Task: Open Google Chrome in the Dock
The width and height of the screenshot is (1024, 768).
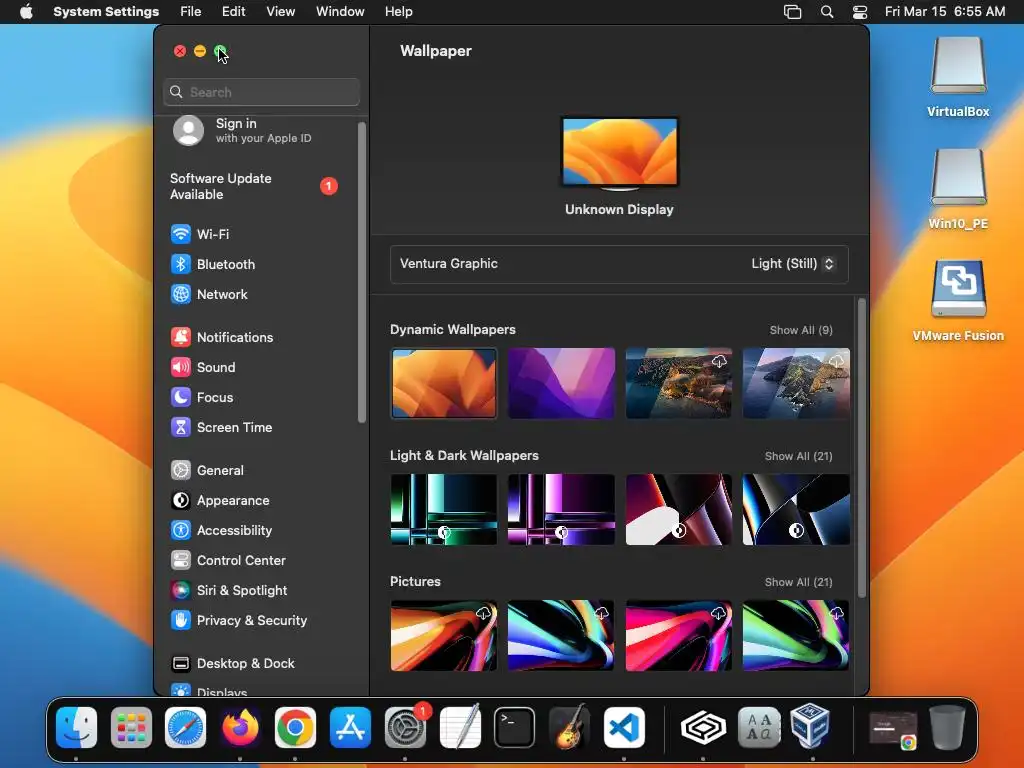Action: click(x=295, y=728)
